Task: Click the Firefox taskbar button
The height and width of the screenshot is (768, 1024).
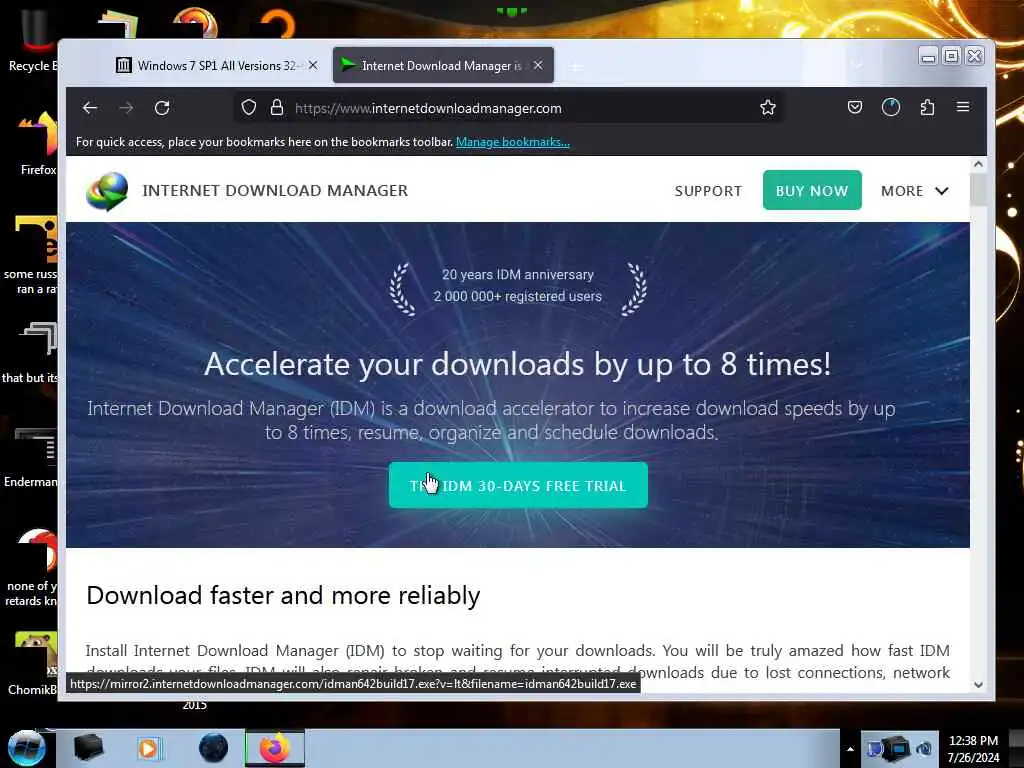Action: (275, 748)
